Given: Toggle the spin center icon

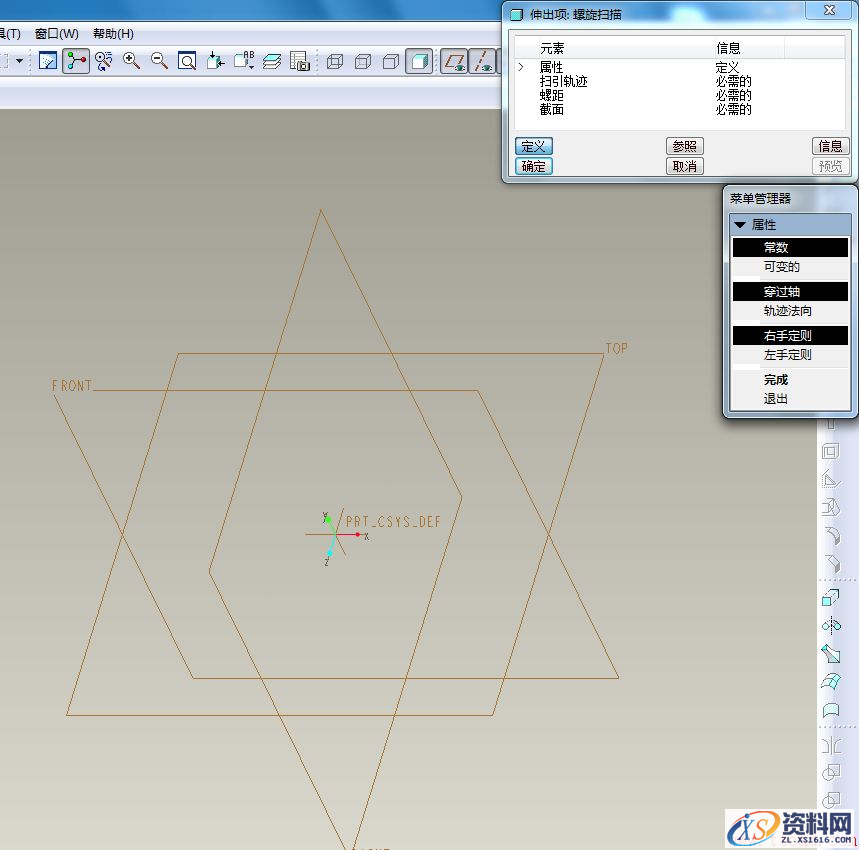Looking at the screenshot, I should (103, 61).
